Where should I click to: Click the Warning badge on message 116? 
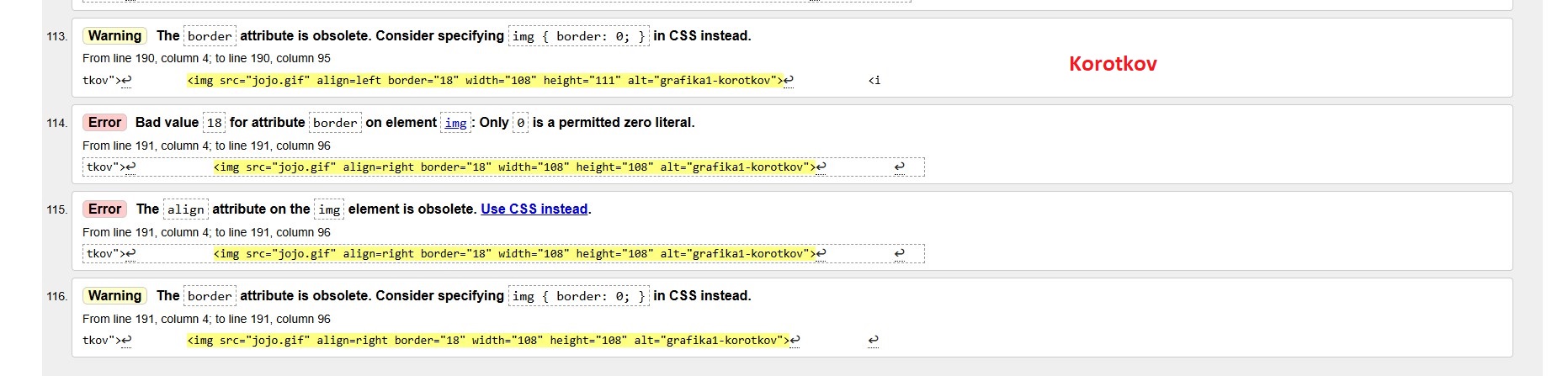(x=114, y=295)
